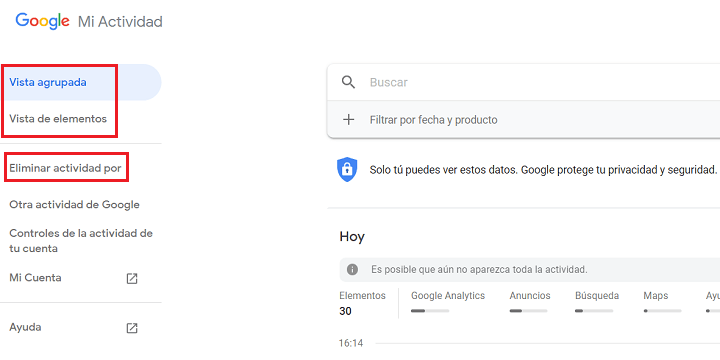Click the Anuncios activity bar
Viewport: 720px width, 360px height.
[x=528, y=311]
